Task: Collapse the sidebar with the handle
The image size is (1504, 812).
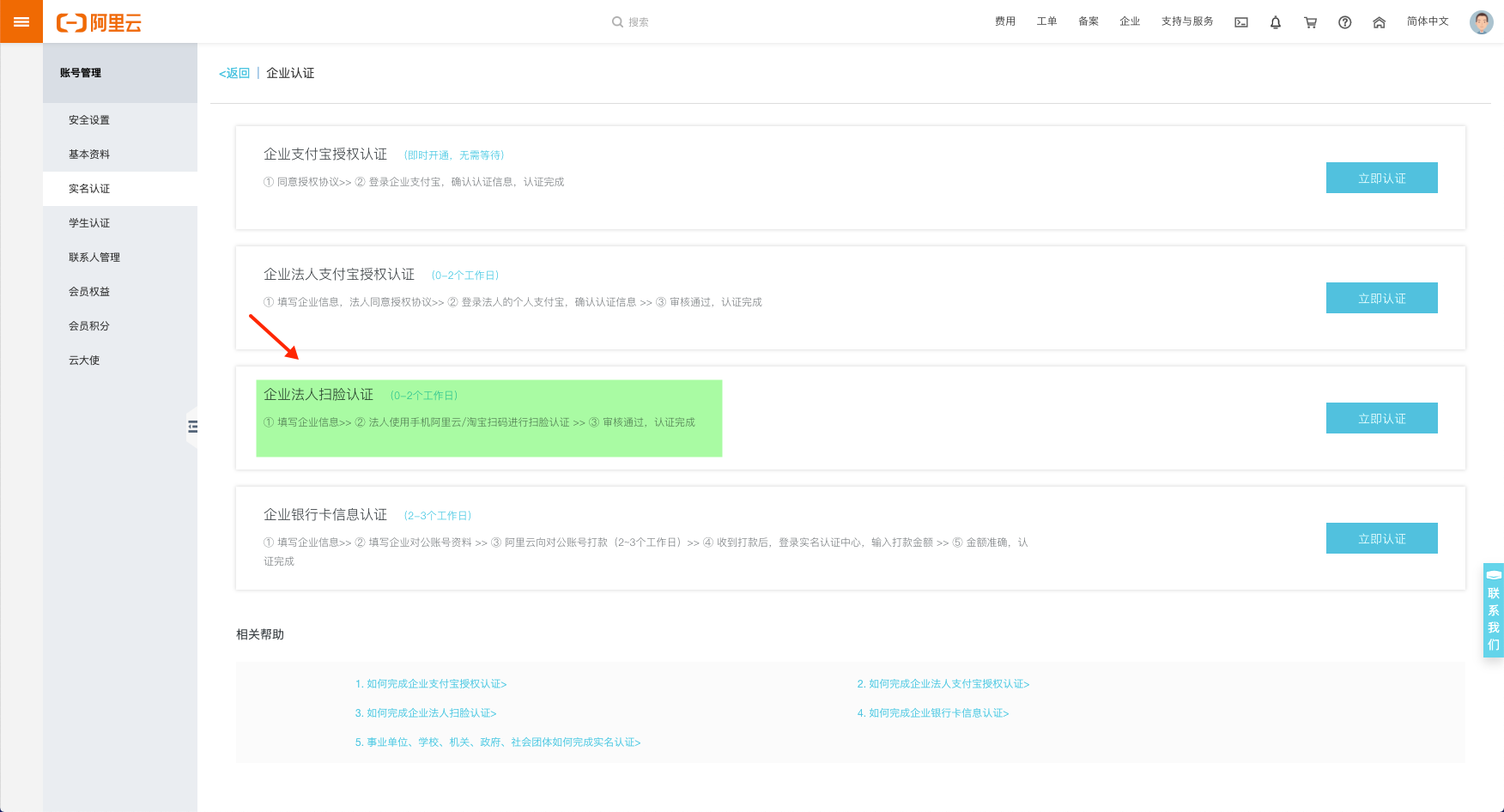Action: (192, 427)
